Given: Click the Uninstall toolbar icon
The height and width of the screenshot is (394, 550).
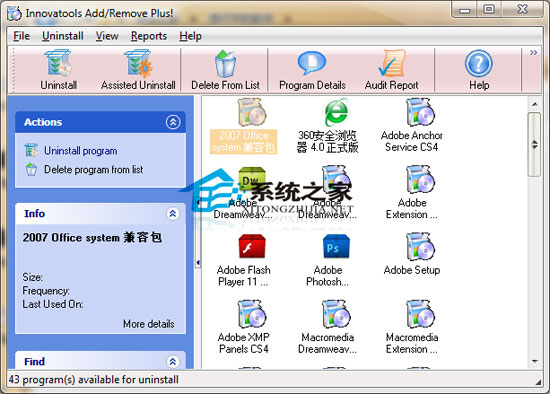Looking at the screenshot, I should click(x=58, y=70).
